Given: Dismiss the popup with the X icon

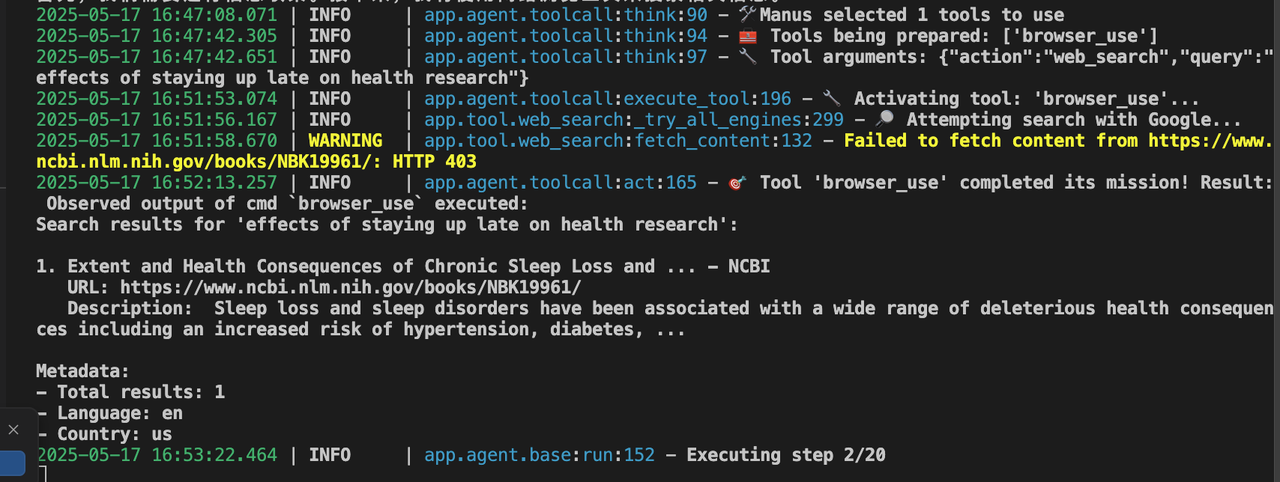Looking at the screenshot, I should pos(13,430).
